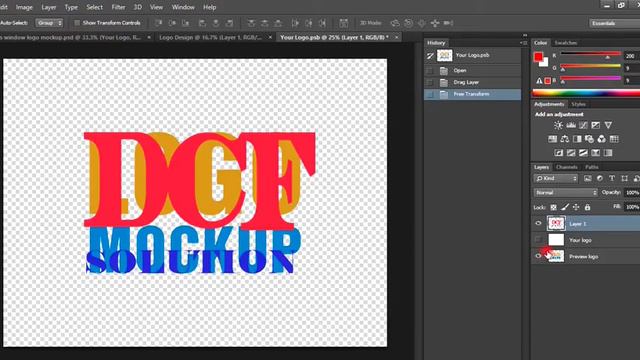Click the 3D rotate mode icon
The image size is (640, 360).
click(x=395, y=23)
